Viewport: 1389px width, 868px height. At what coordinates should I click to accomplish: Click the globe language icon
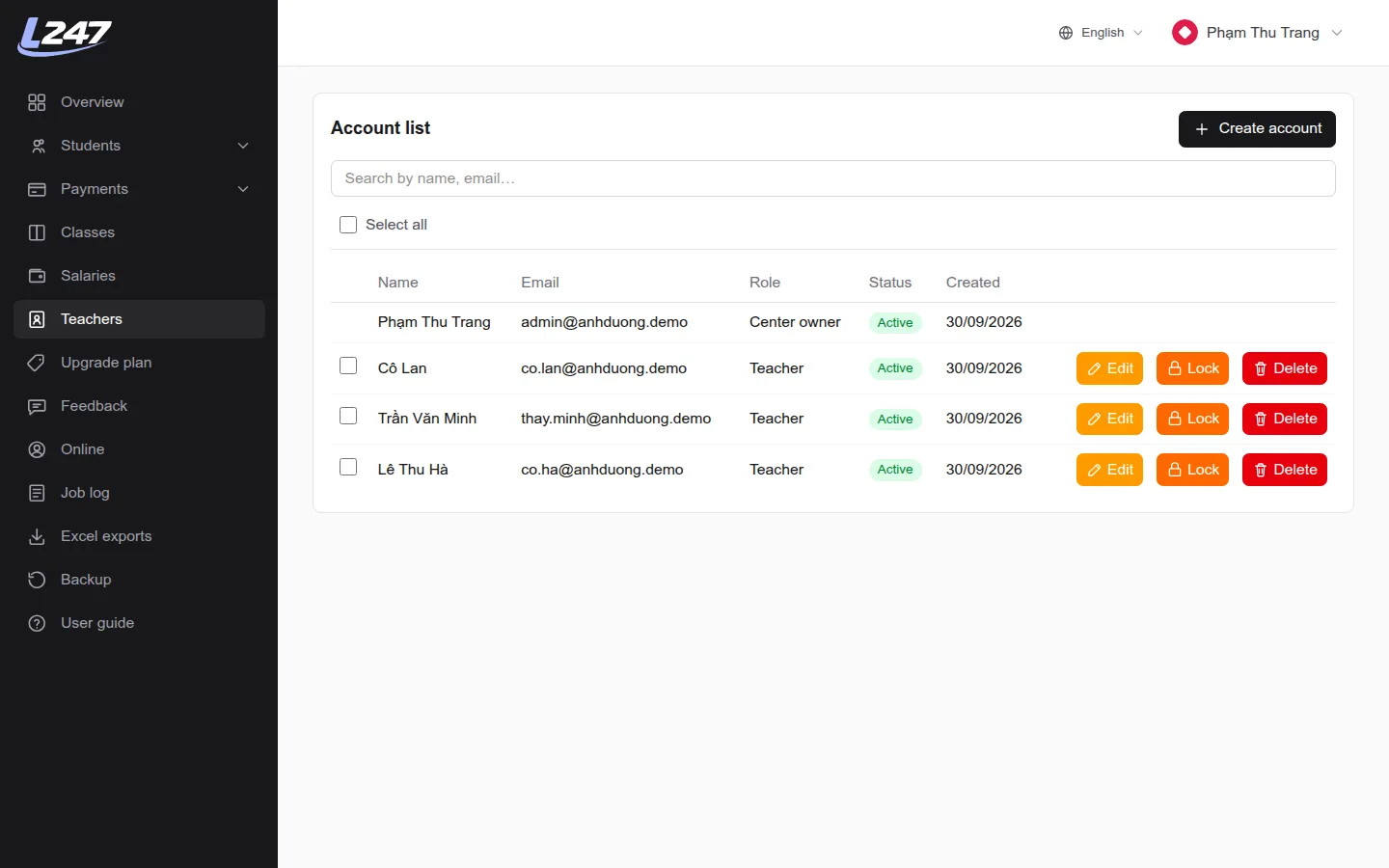tap(1066, 33)
